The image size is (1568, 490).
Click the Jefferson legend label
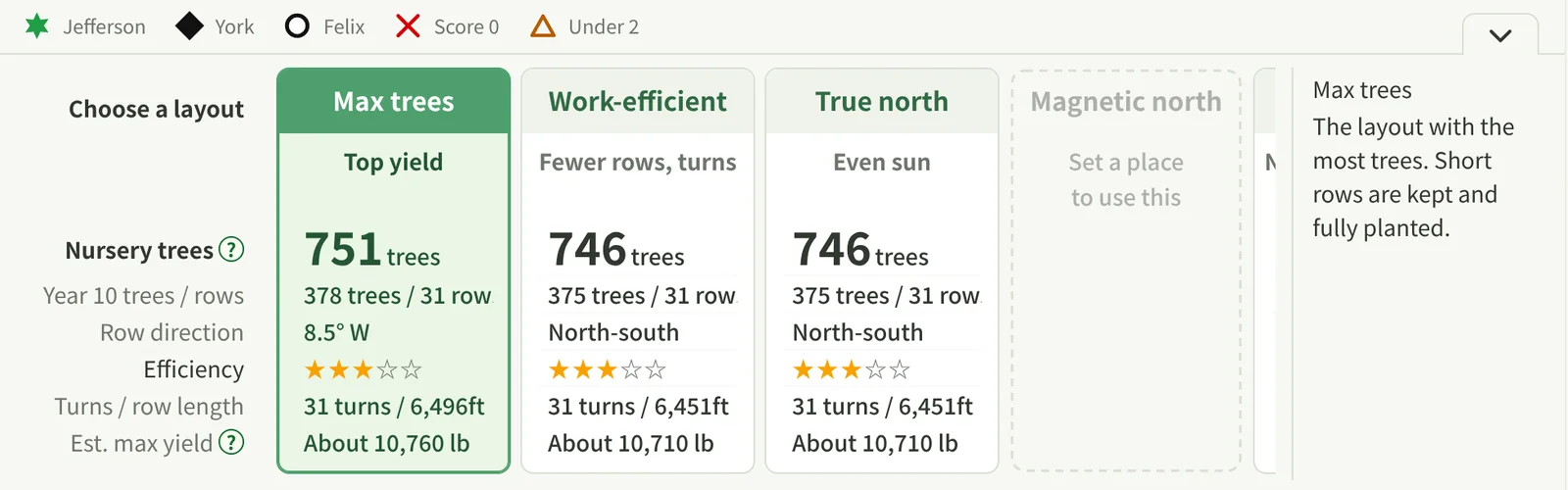tap(104, 26)
